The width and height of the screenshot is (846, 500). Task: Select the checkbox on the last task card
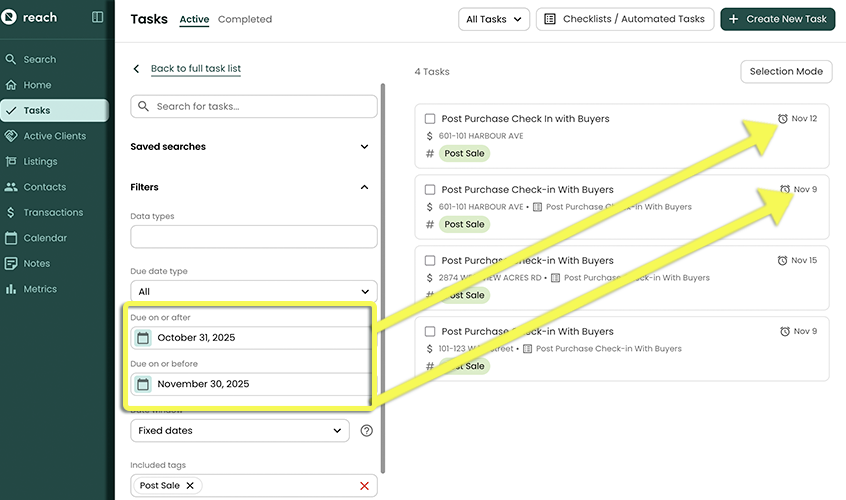point(430,332)
